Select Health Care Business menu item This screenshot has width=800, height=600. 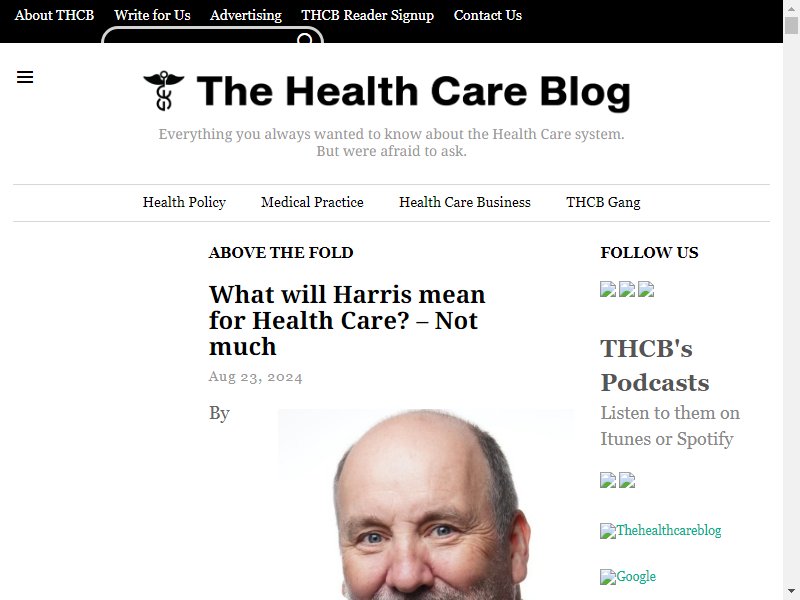point(465,203)
